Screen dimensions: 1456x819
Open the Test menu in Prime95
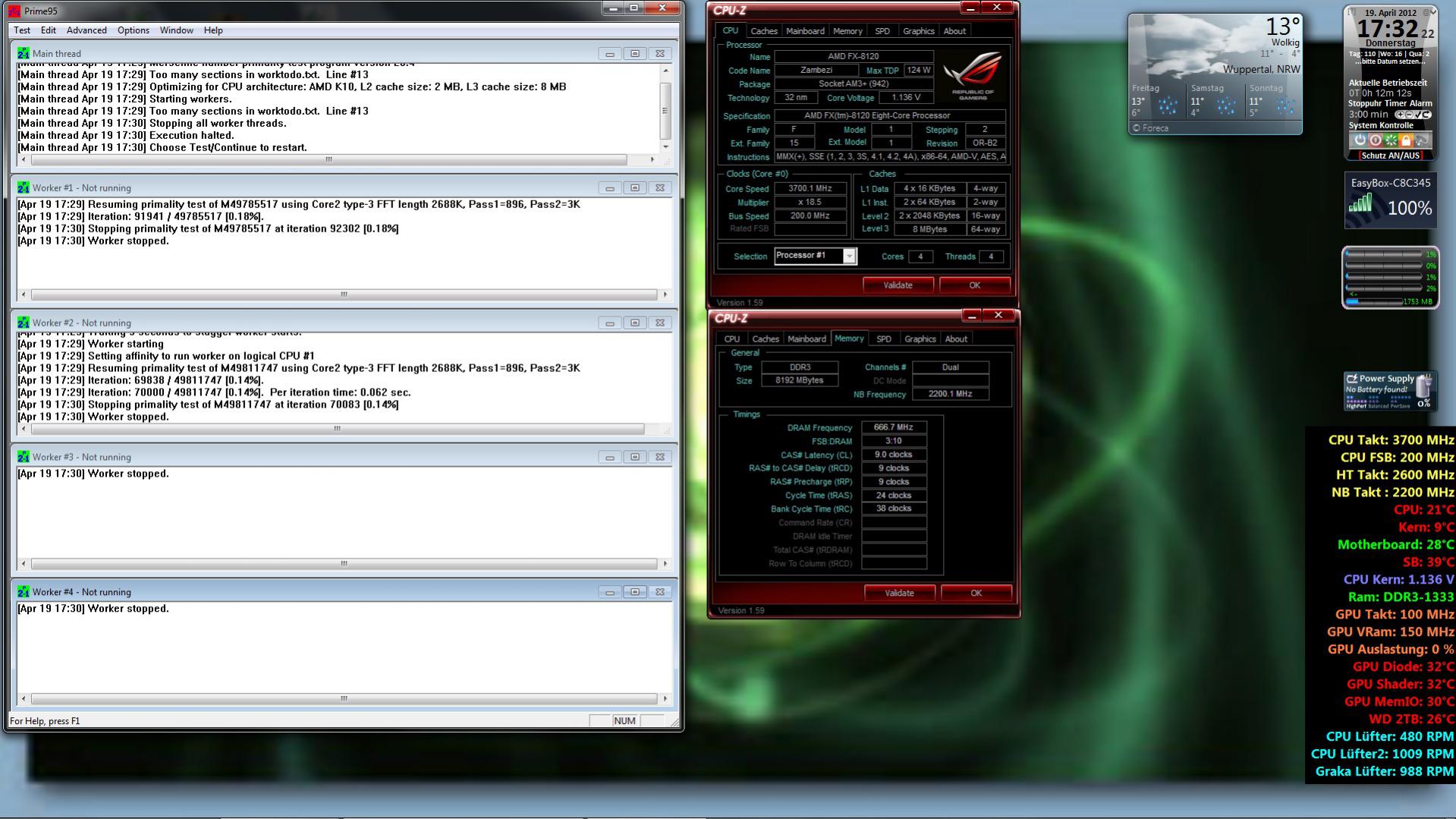(22, 30)
